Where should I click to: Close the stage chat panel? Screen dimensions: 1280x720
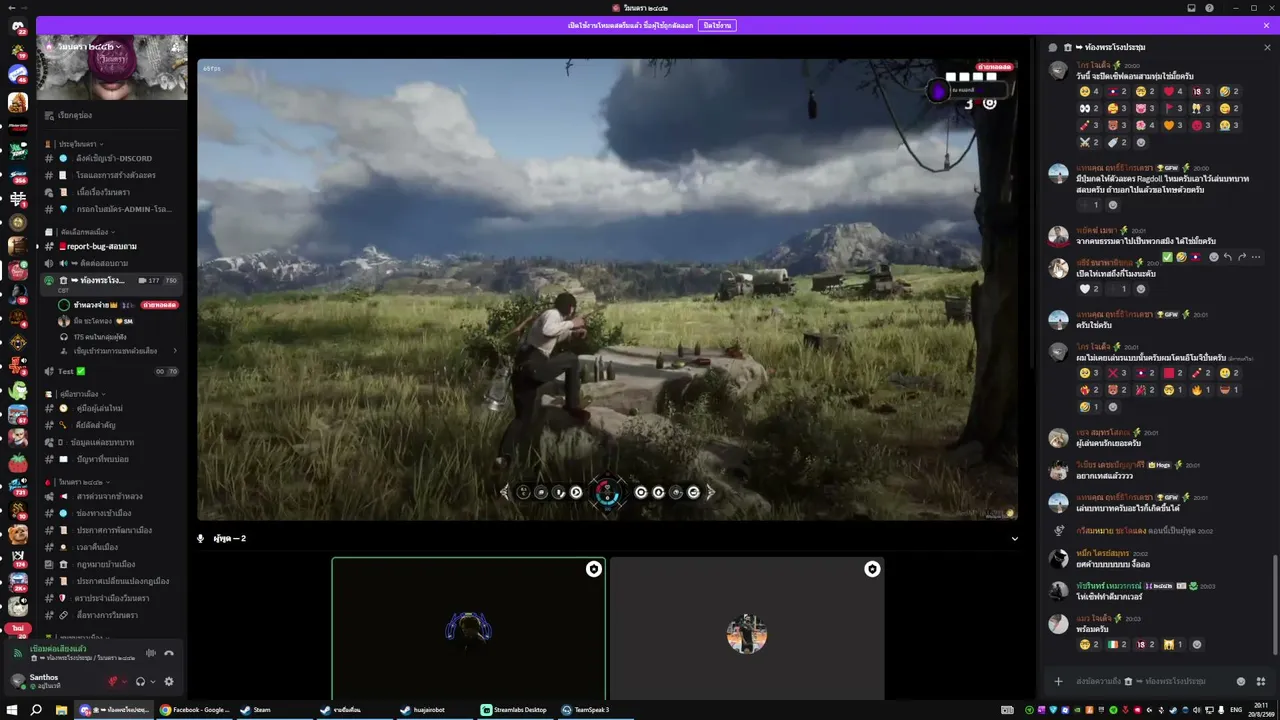[x=1267, y=47]
